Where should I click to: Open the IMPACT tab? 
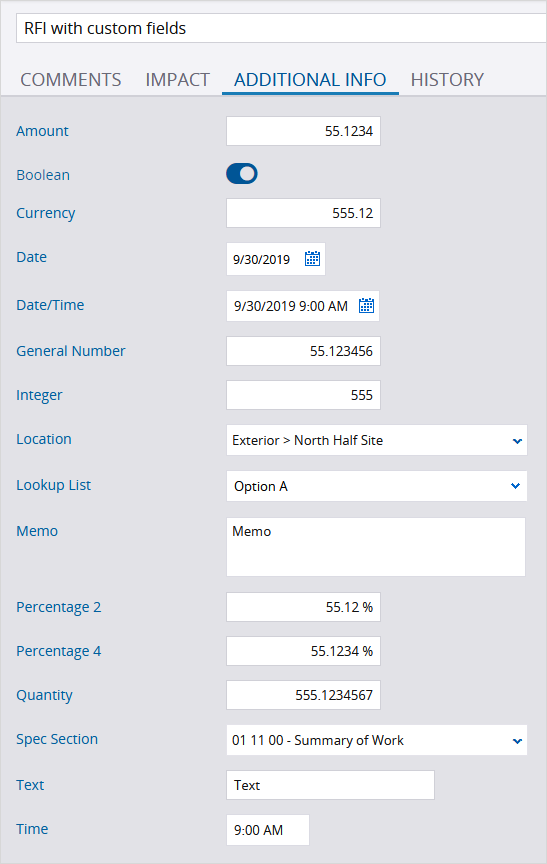tap(177, 80)
